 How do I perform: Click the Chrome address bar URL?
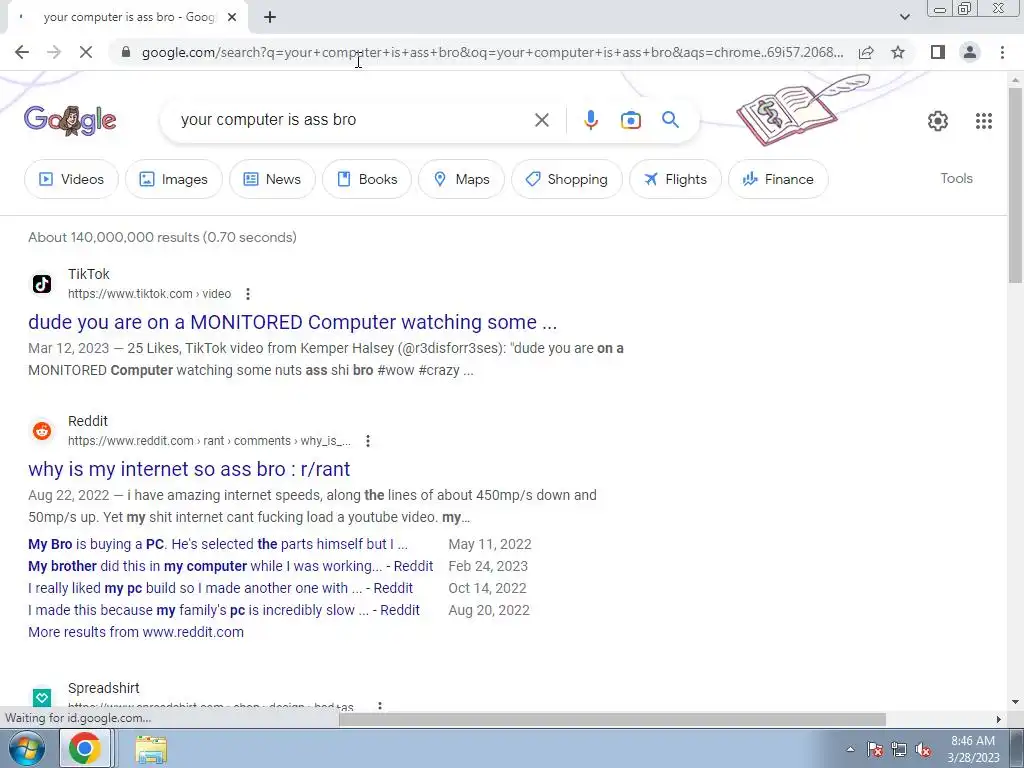pos(493,52)
